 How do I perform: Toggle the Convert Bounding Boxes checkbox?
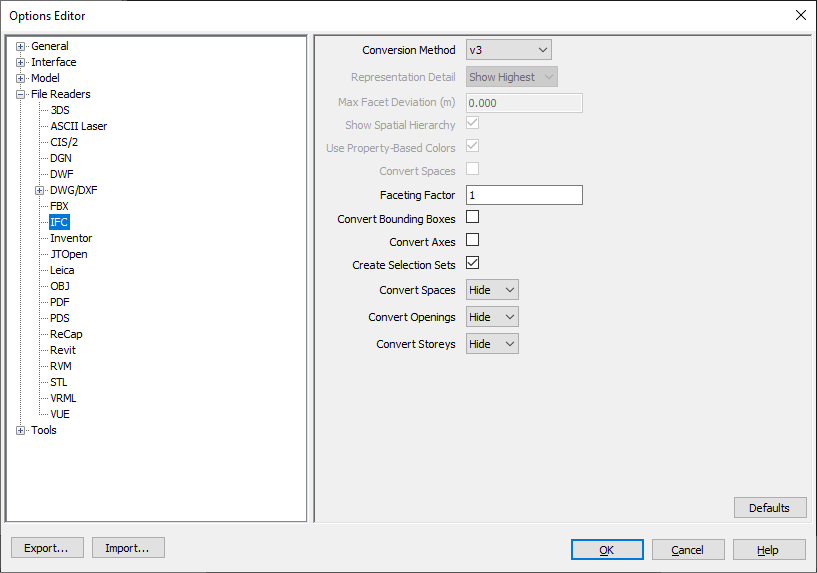[473, 217]
